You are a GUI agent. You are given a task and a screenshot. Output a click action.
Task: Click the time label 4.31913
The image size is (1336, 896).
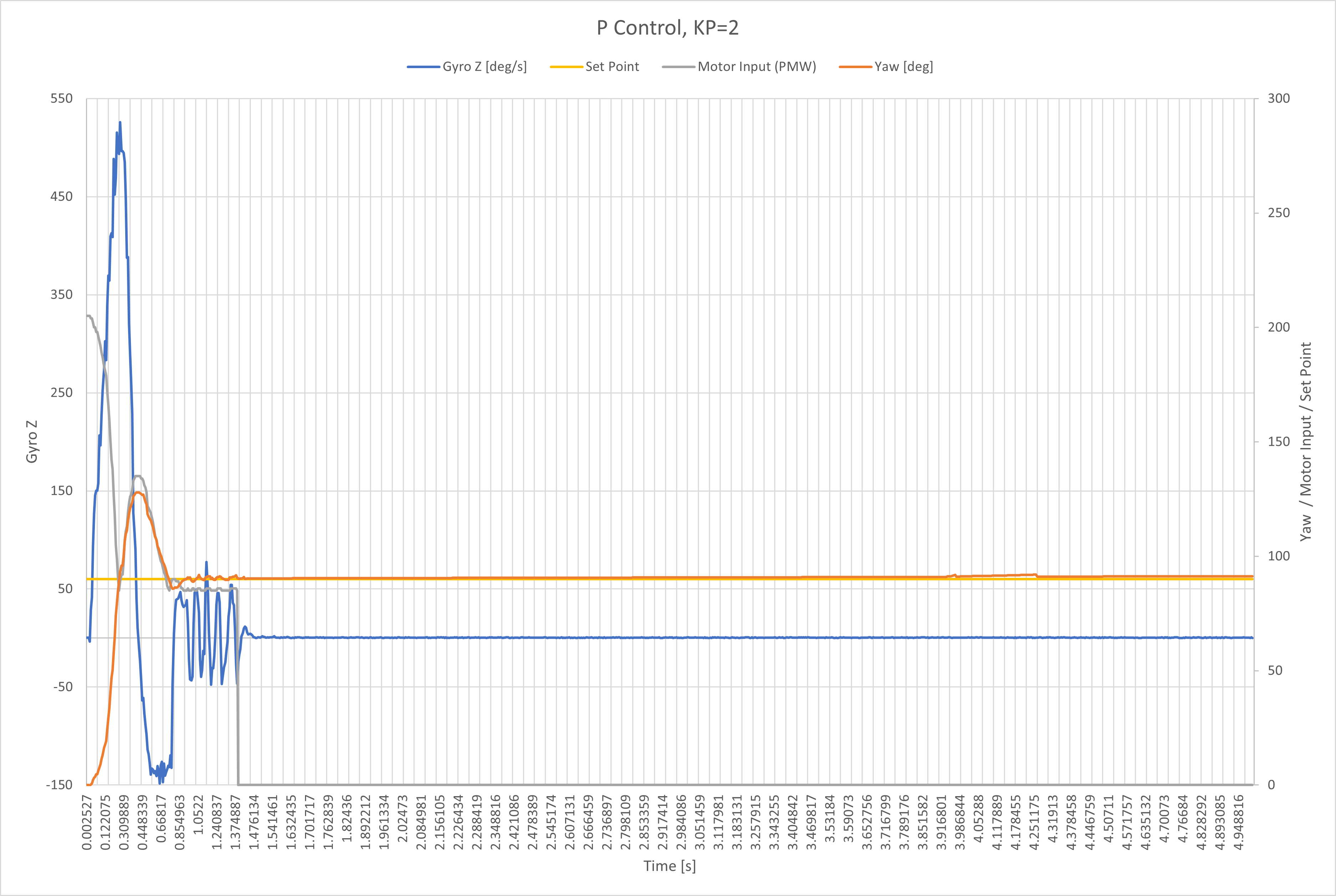(1053, 818)
